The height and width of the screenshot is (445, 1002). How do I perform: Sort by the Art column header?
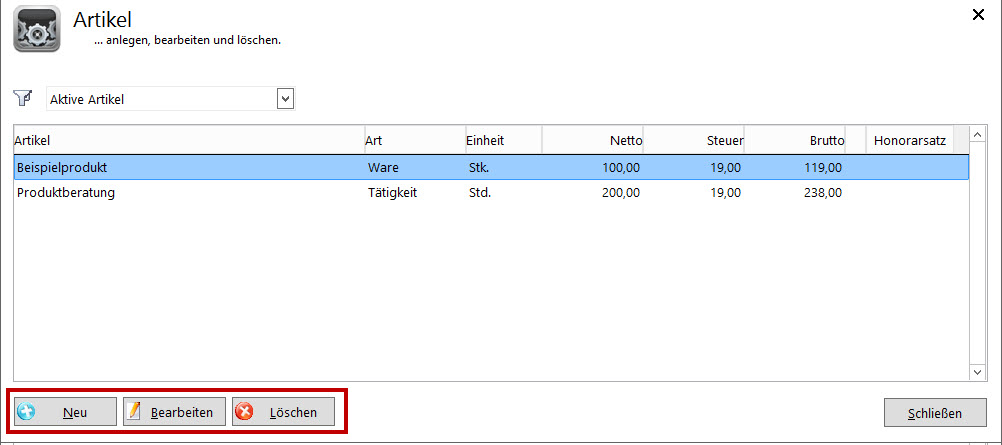[413, 141]
